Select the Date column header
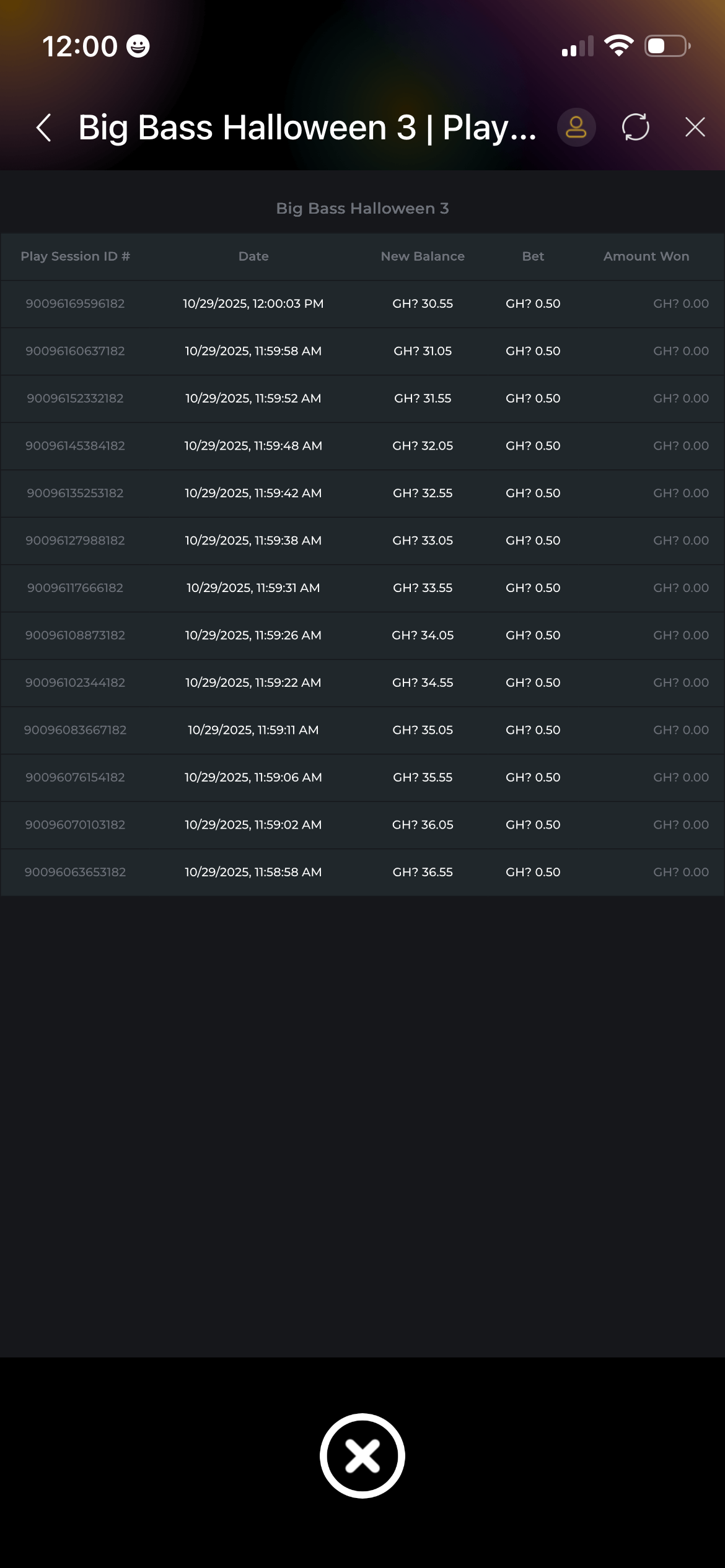This screenshot has width=725, height=1568. (x=253, y=256)
